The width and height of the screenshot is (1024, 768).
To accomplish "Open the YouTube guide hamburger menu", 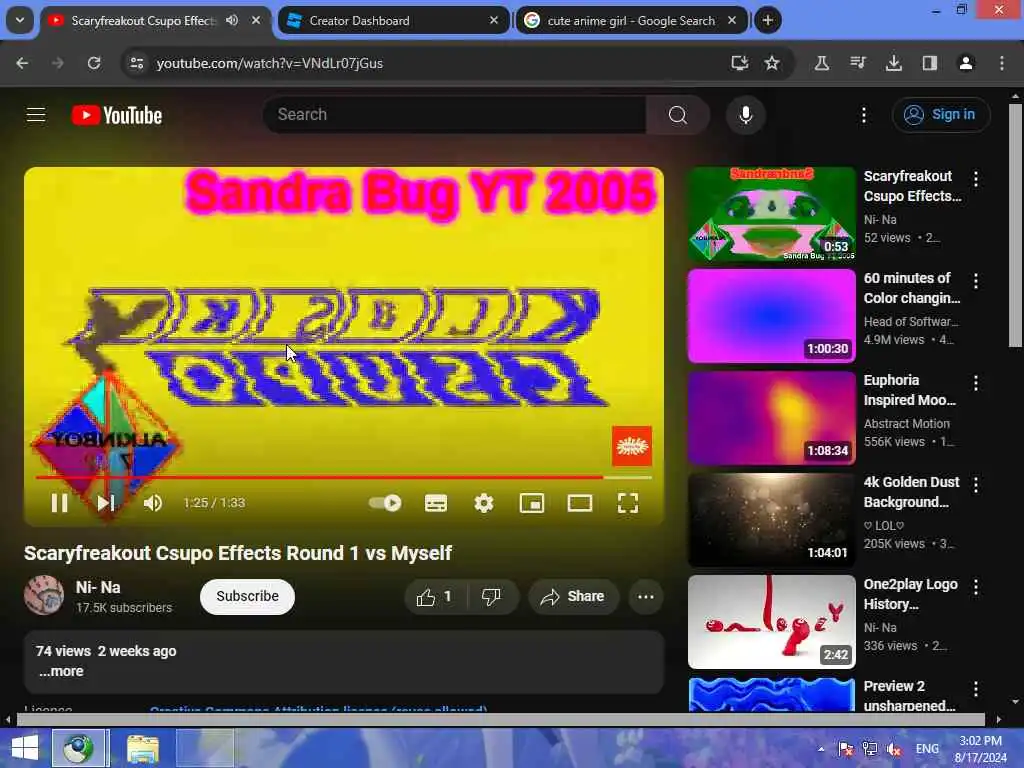I will [x=36, y=115].
